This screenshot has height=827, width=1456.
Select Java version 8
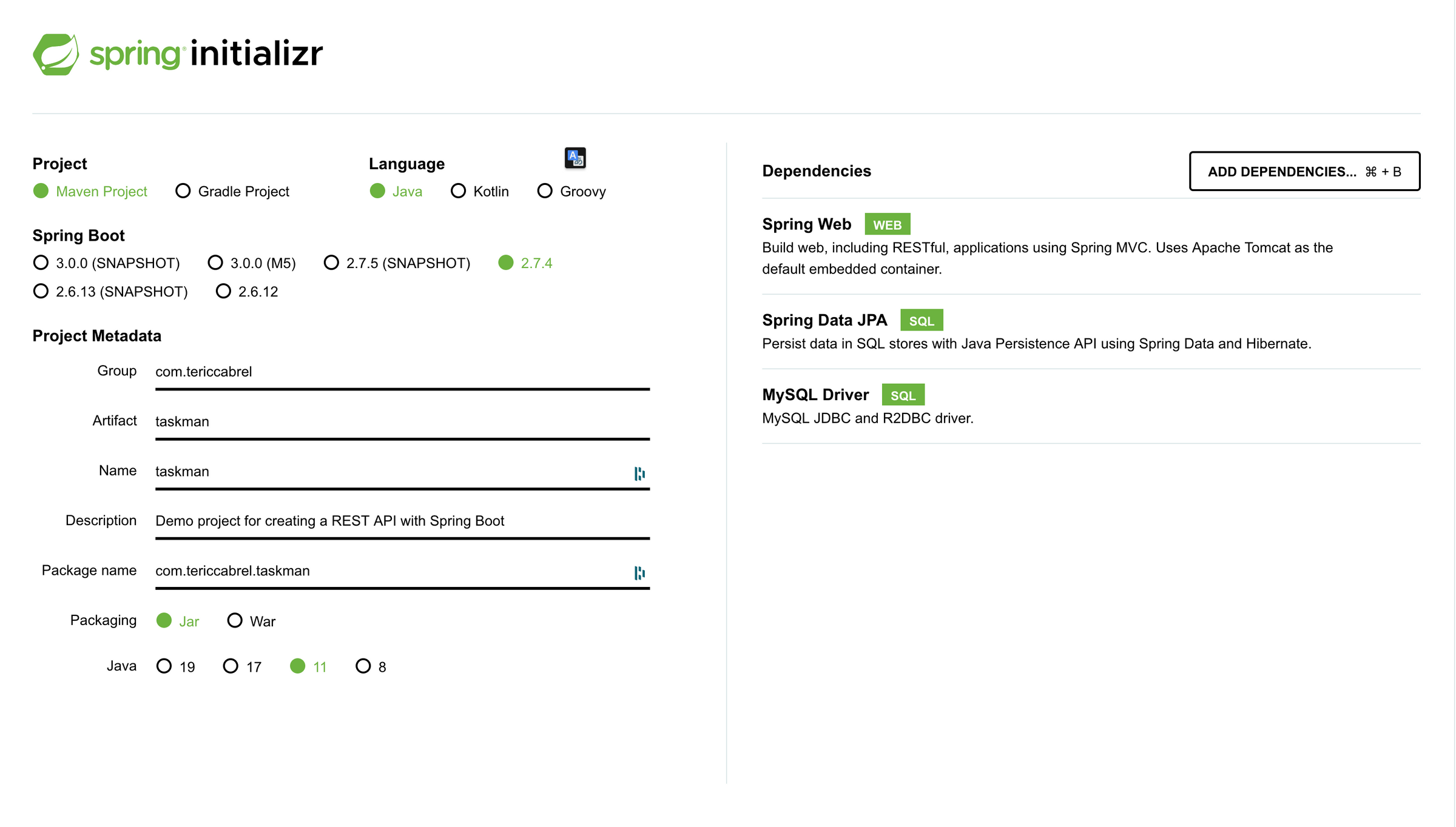(x=363, y=666)
